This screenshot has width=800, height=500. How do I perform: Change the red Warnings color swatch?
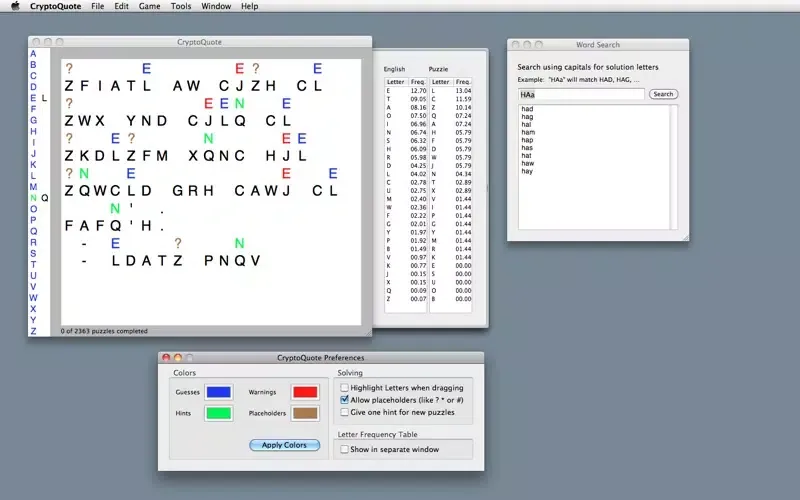tap(304, 392)
